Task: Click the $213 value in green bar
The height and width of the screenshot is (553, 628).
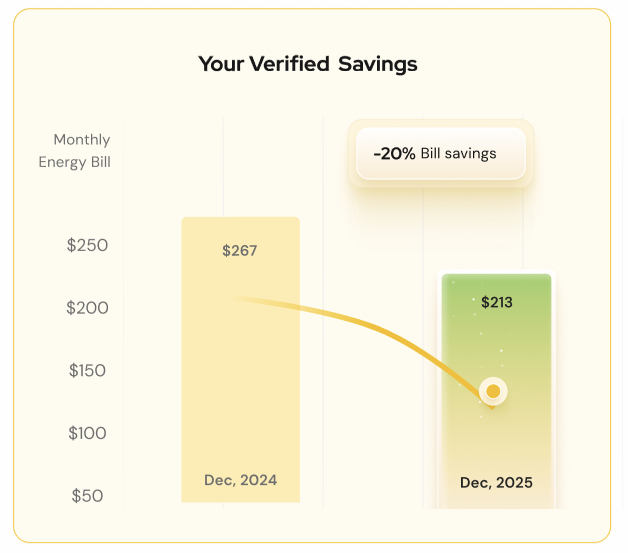Action: coord(497,302)
